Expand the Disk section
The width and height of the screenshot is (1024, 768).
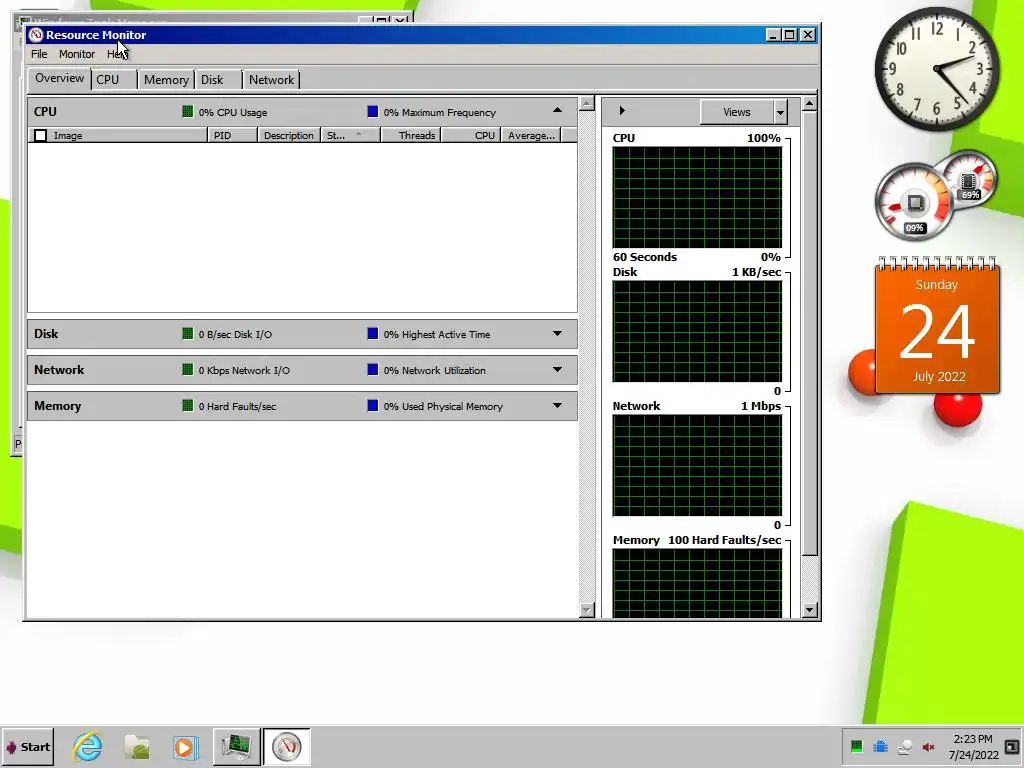557,333
